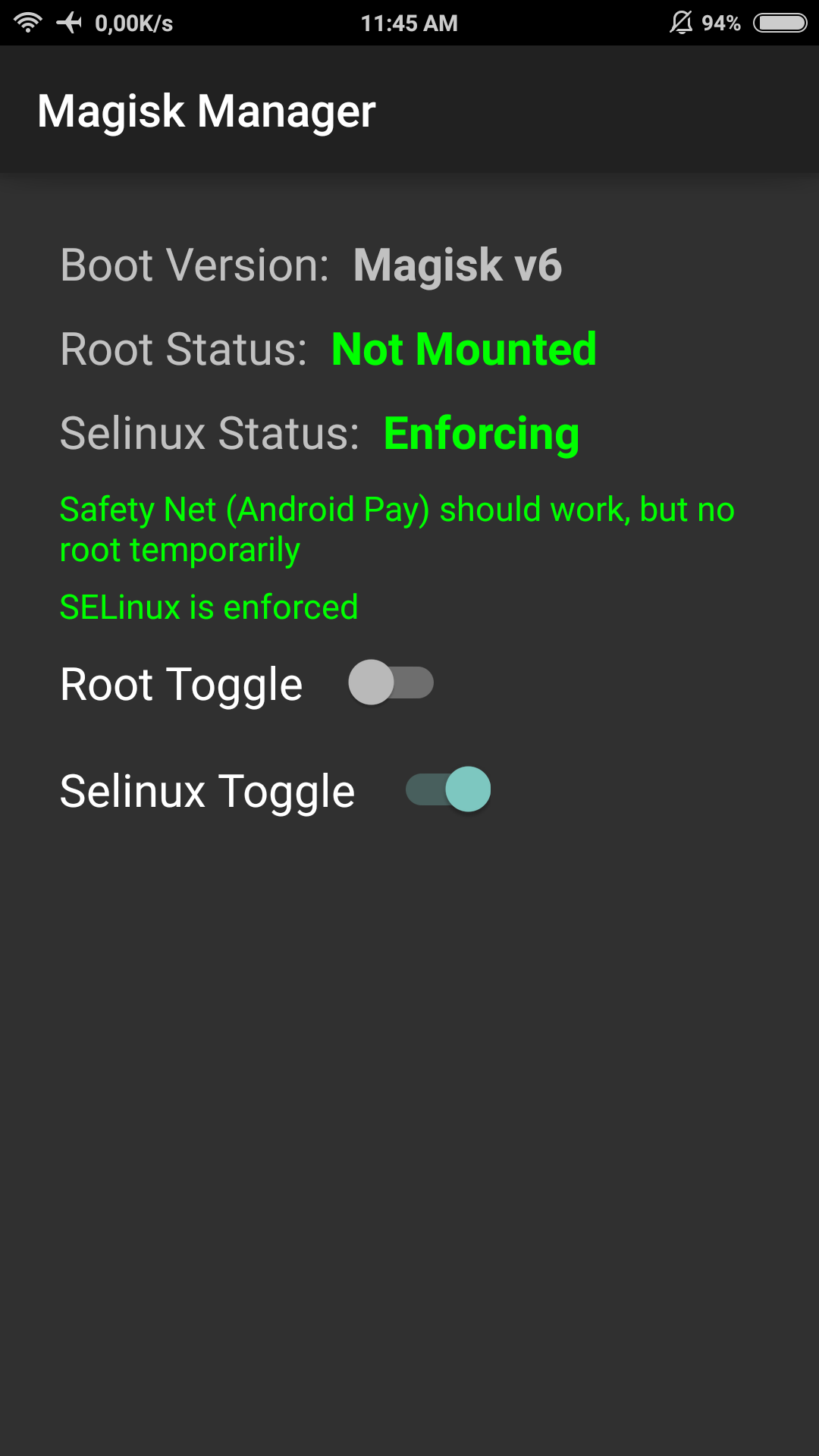Tap the Selinux Toggle label
819x1456 pixels.
[207, 792]
